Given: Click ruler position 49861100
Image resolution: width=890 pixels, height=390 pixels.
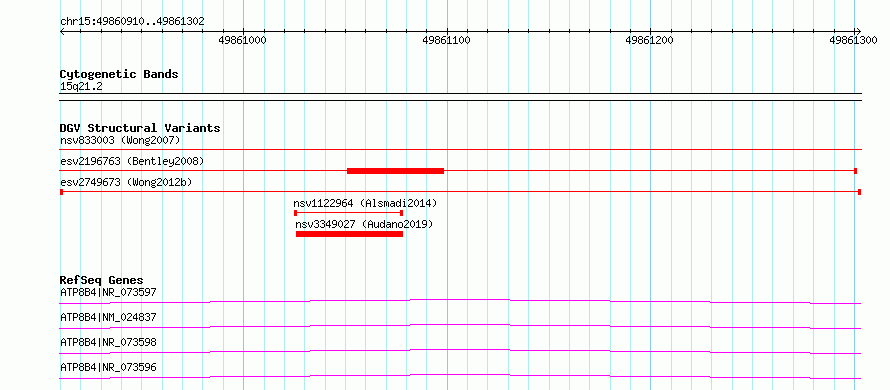Looking at the screenshot, I should (x=446, y=40).
